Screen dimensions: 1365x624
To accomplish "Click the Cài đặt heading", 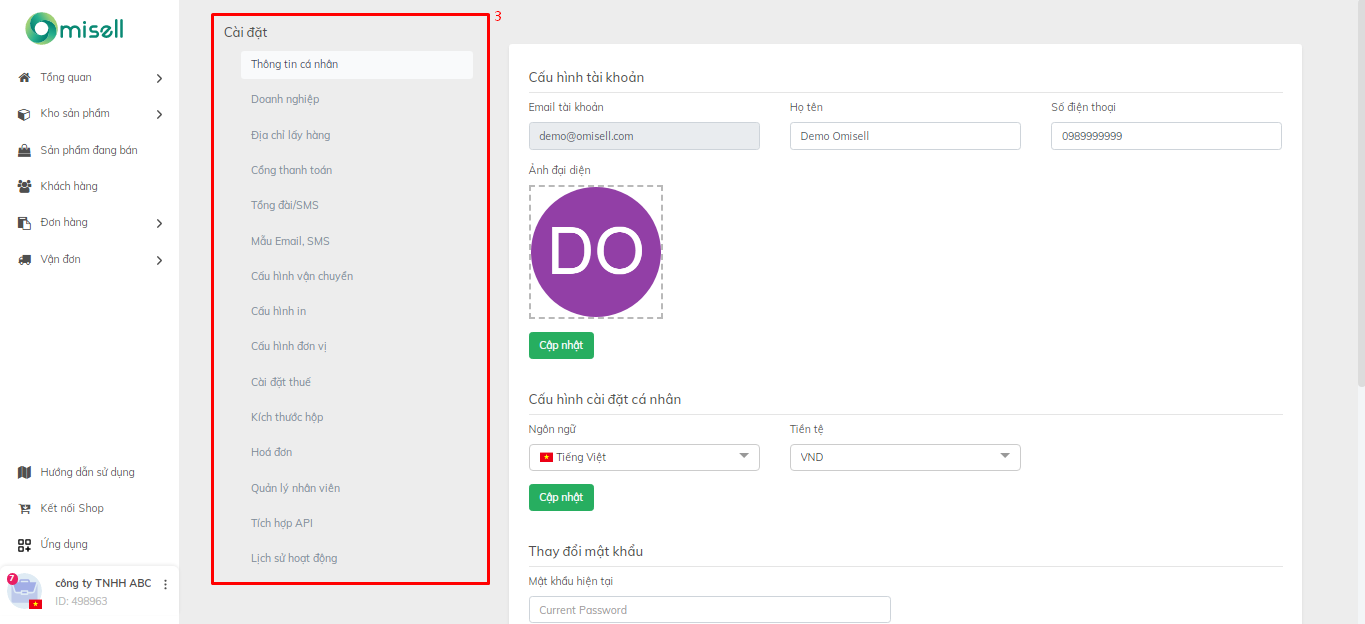I will click(246, 33).
